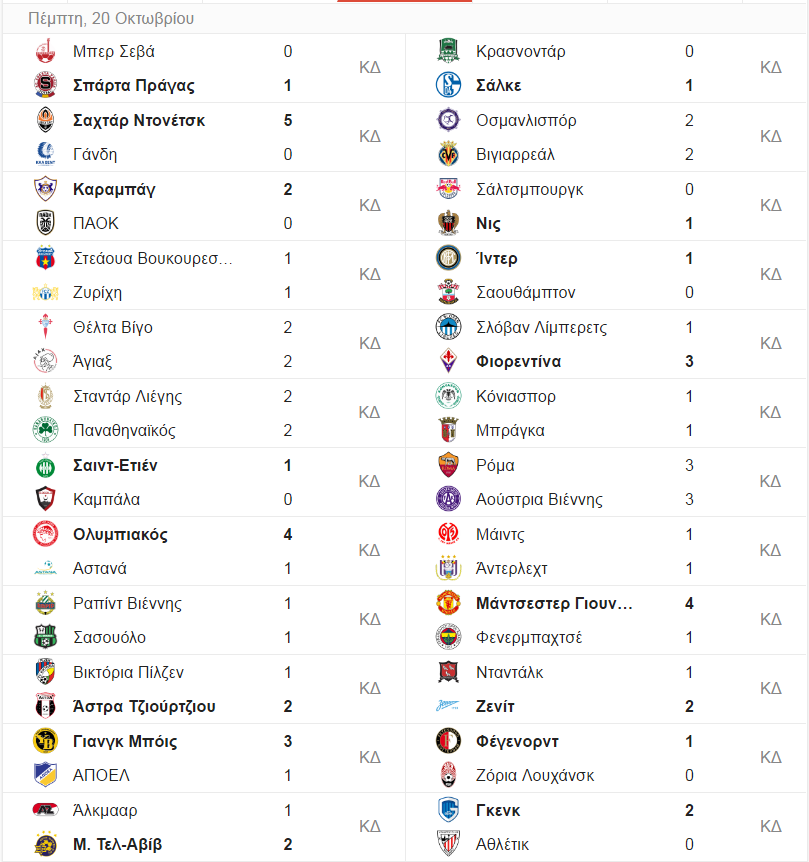Click the Άγιαξ club crest

45,361
